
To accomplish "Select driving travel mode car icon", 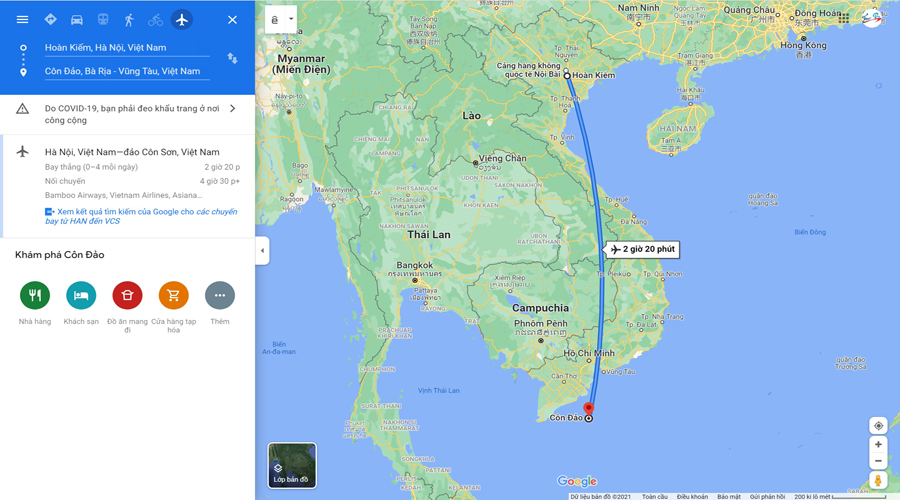I will click(76, 20).
